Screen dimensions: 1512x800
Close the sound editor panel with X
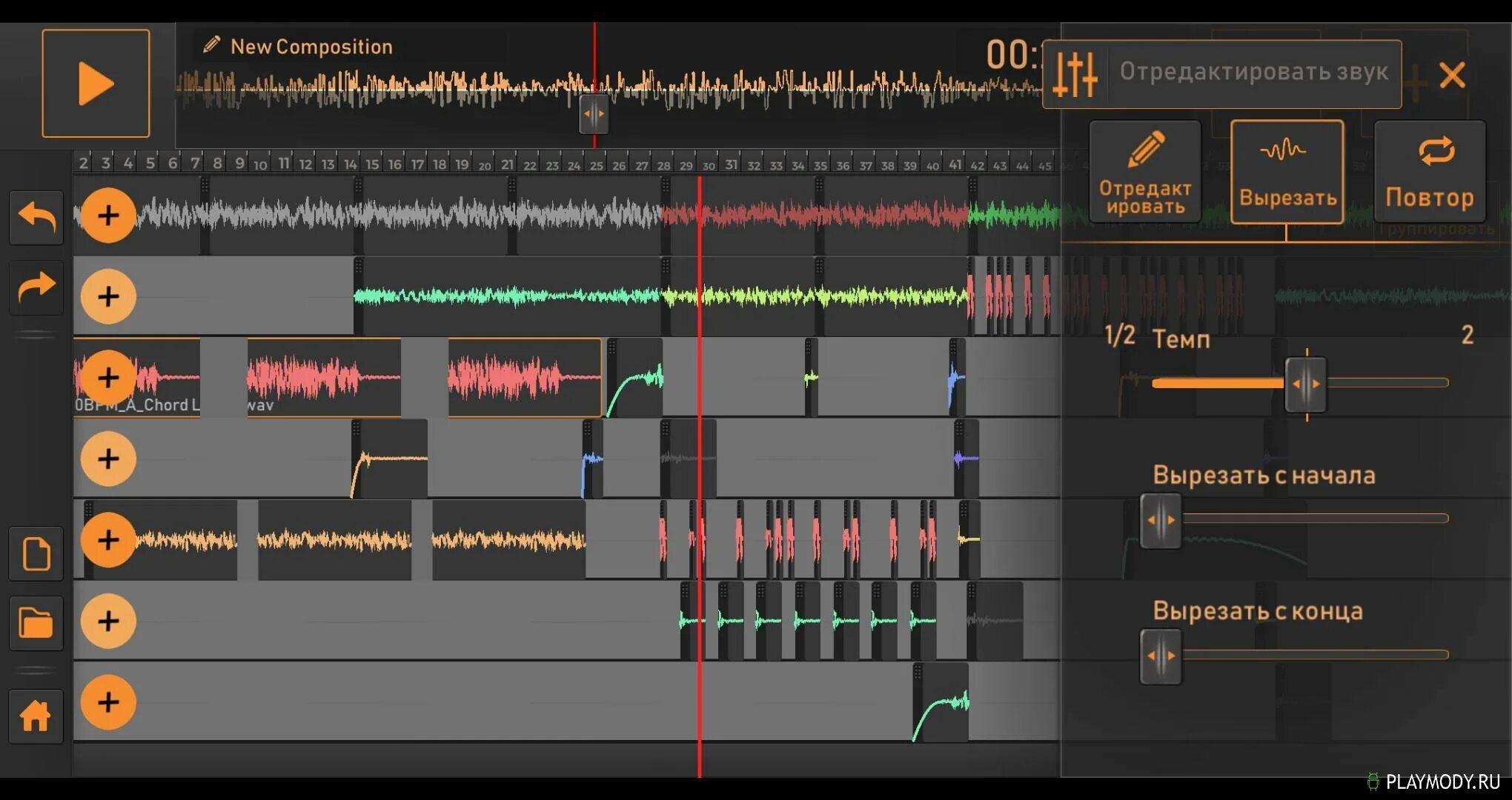(x=1452, y=75)
